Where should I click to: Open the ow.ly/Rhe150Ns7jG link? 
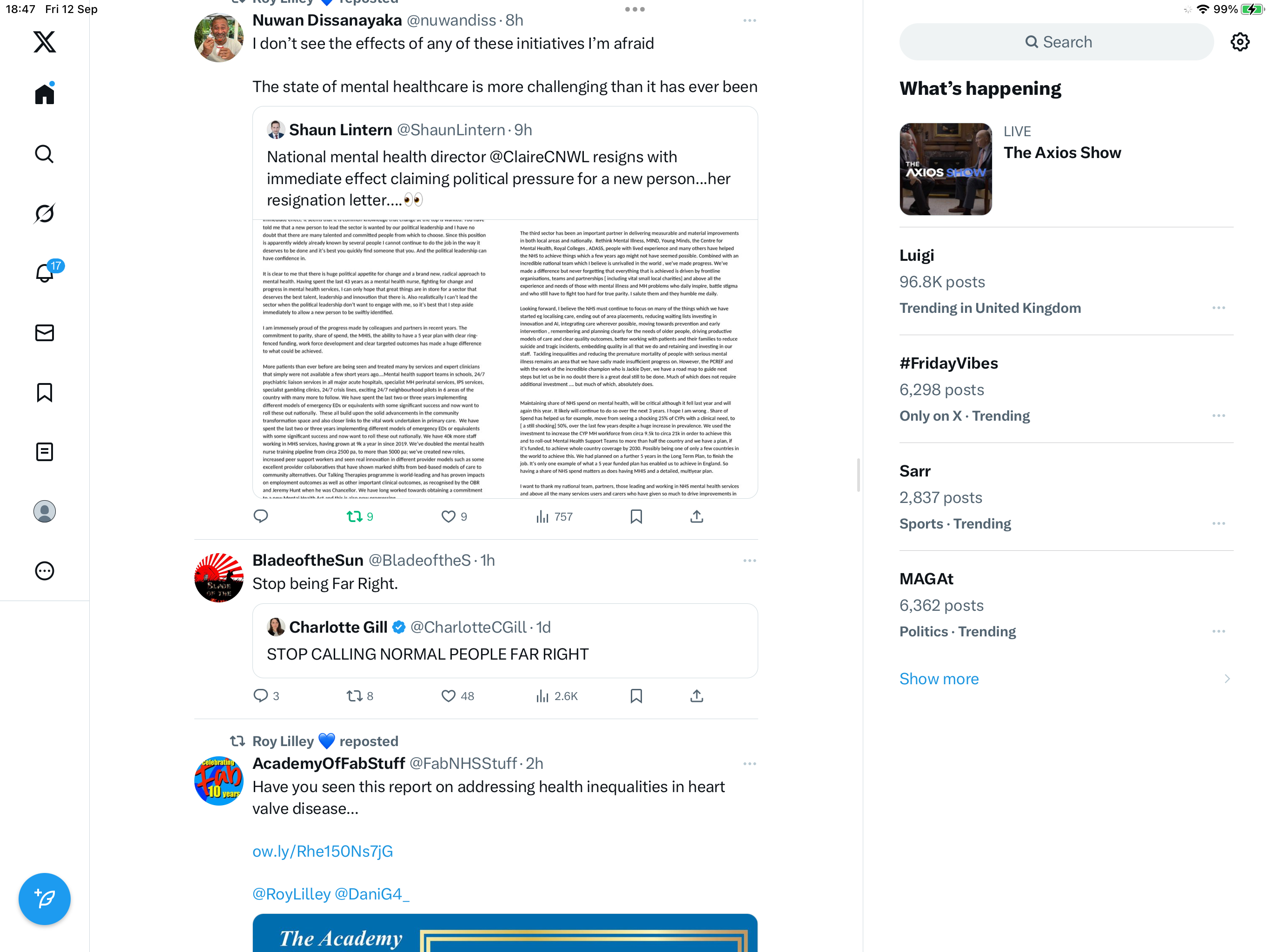coord(323,851)
